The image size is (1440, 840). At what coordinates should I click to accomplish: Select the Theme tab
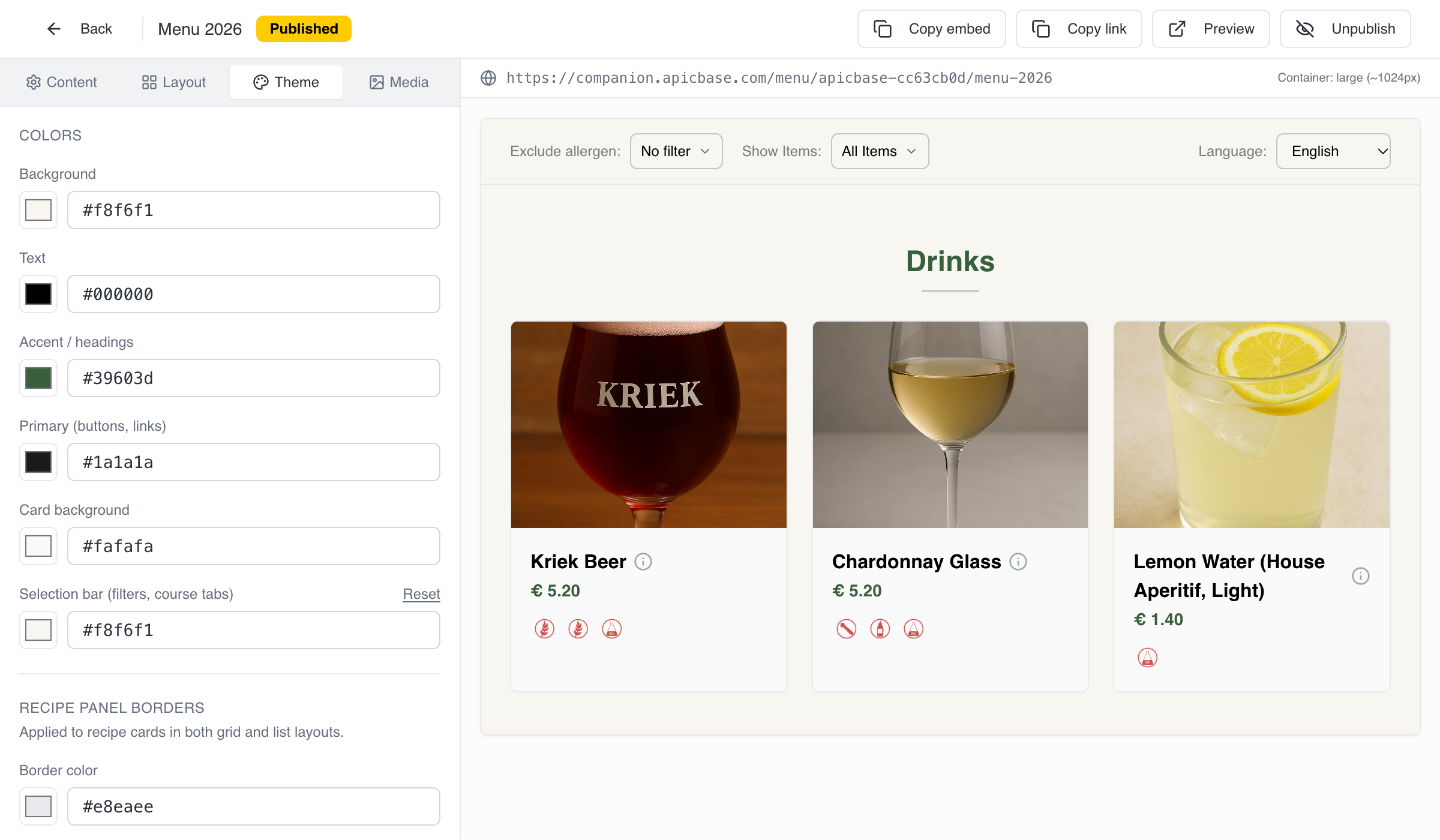pos(286,82)
